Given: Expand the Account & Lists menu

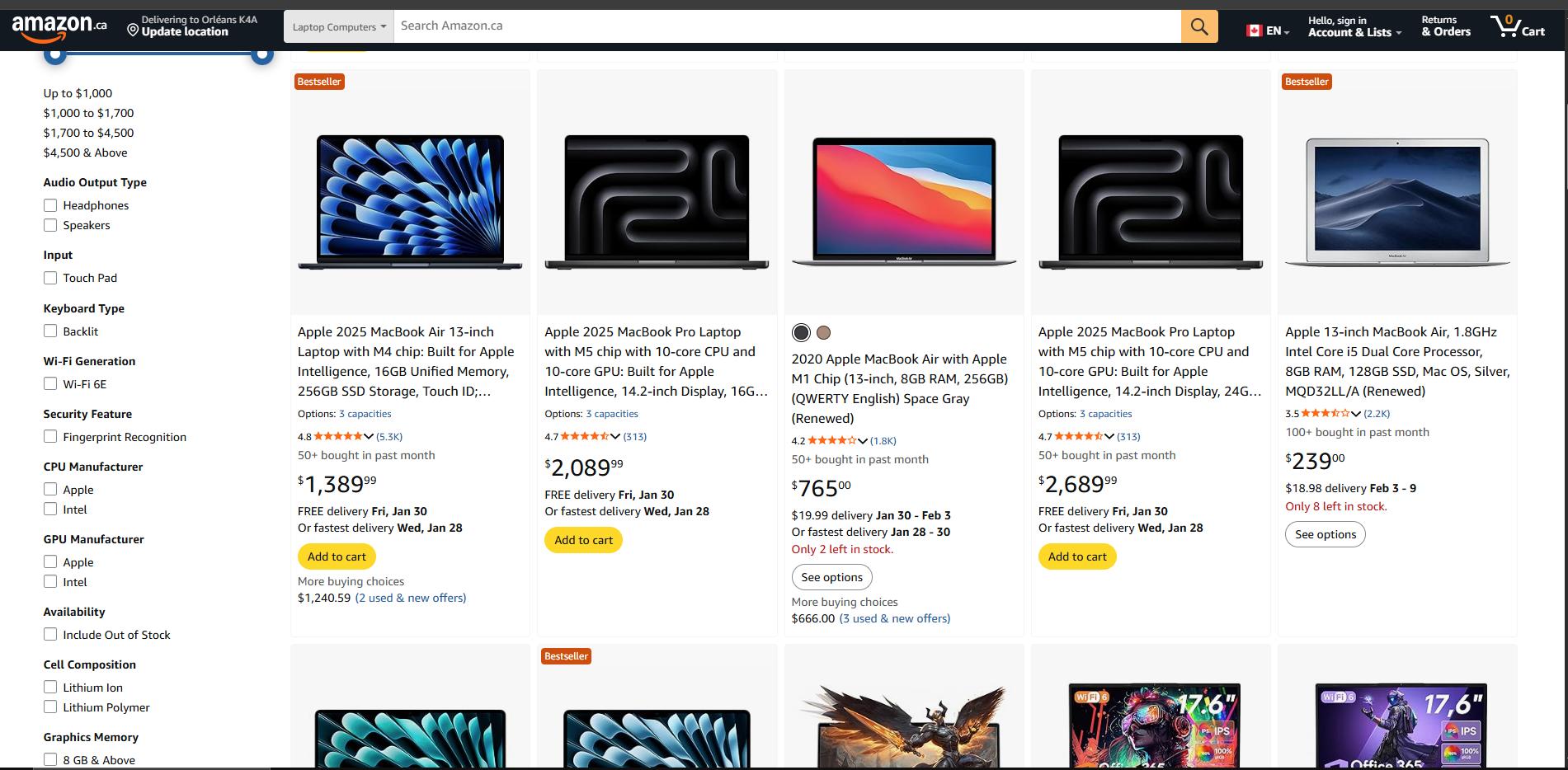Looking at the screenshot, I should pyautogui.click(x=1354, y=26).
